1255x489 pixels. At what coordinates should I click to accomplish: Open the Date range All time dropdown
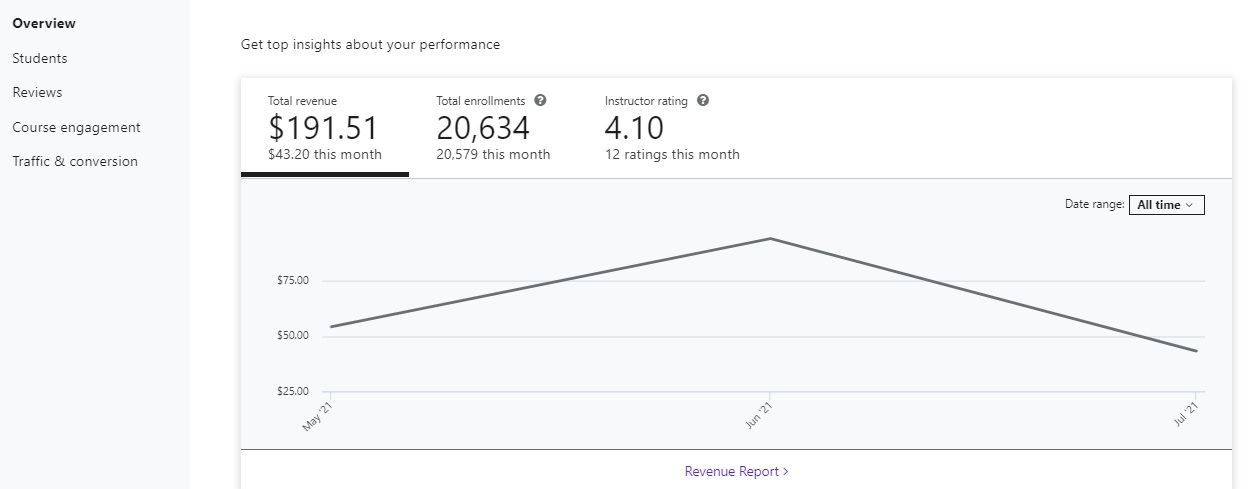click(1166, 205)
